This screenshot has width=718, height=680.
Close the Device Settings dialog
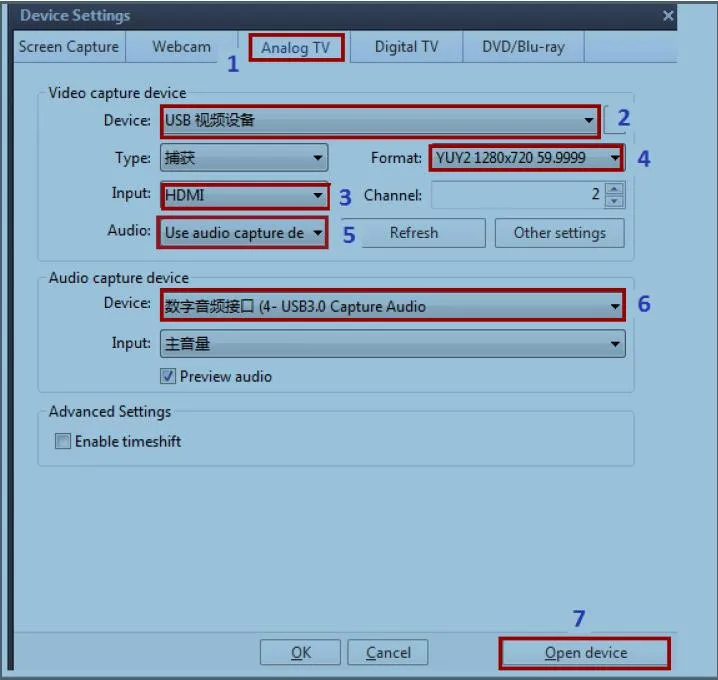coord(668,16)
